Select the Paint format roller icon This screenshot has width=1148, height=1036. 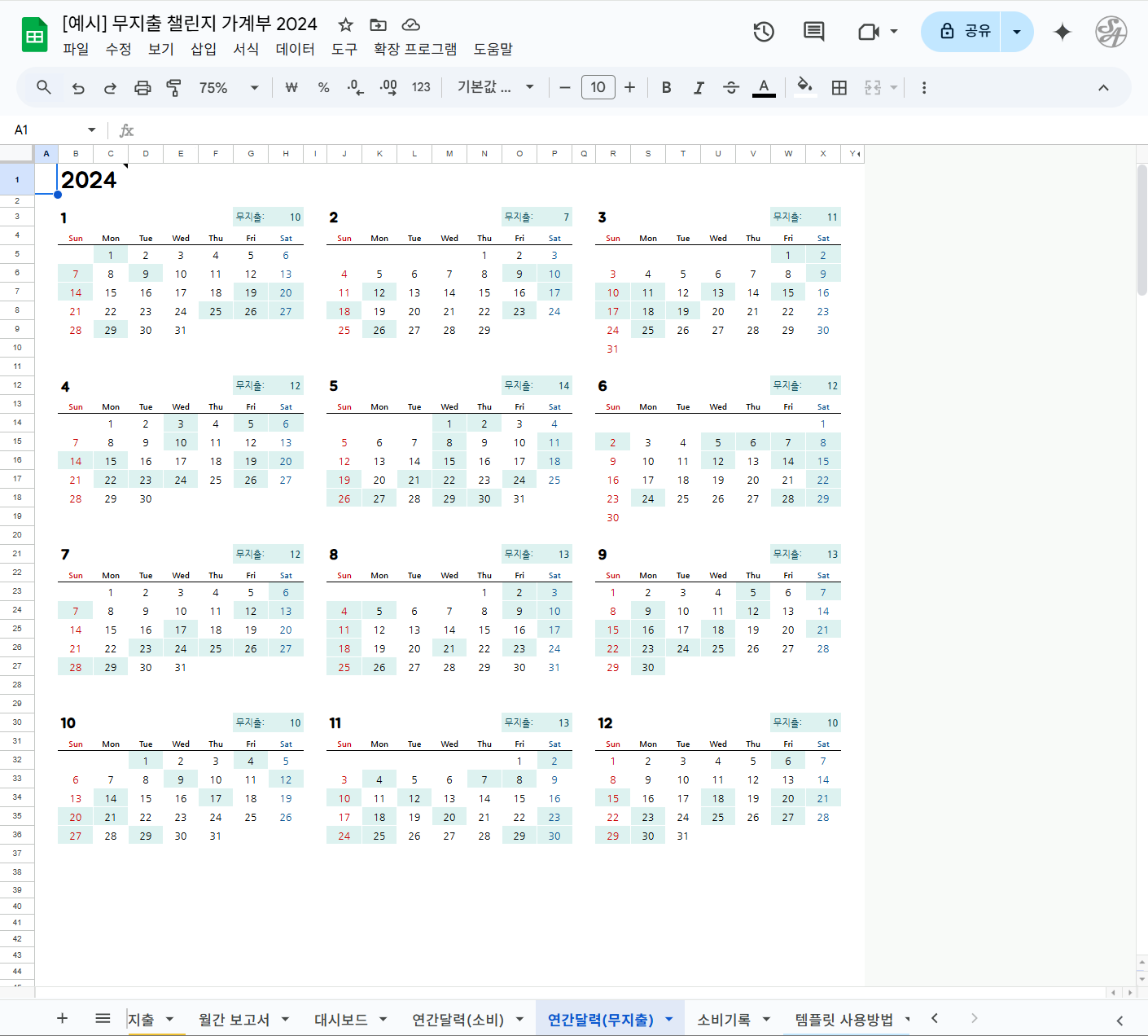click(174, 88)
